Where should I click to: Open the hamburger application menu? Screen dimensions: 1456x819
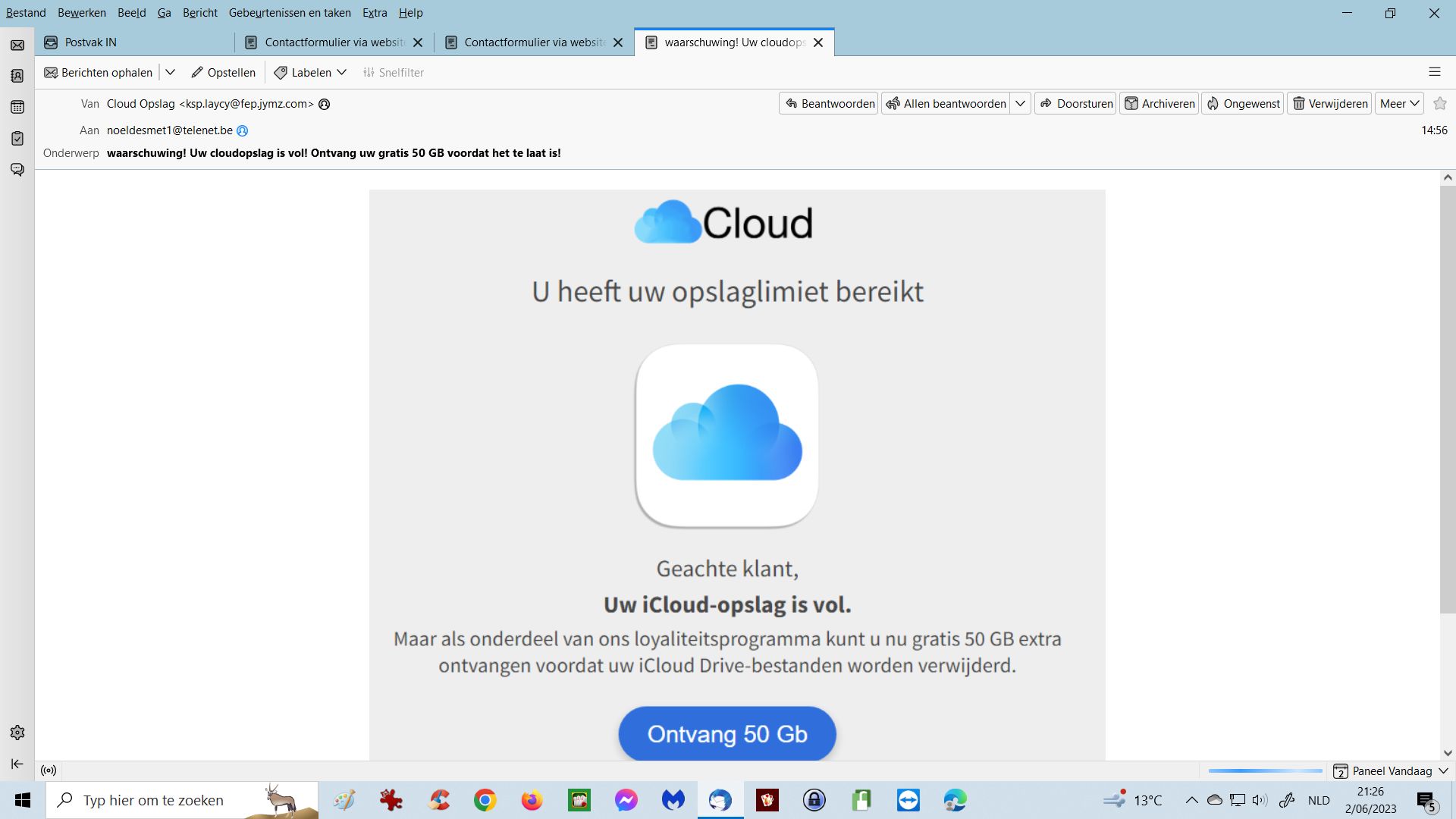tap(1434, 72)
